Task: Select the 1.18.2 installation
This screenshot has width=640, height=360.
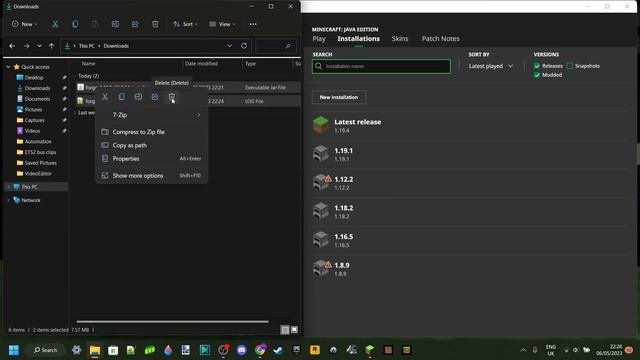Action: pos(470,211)
